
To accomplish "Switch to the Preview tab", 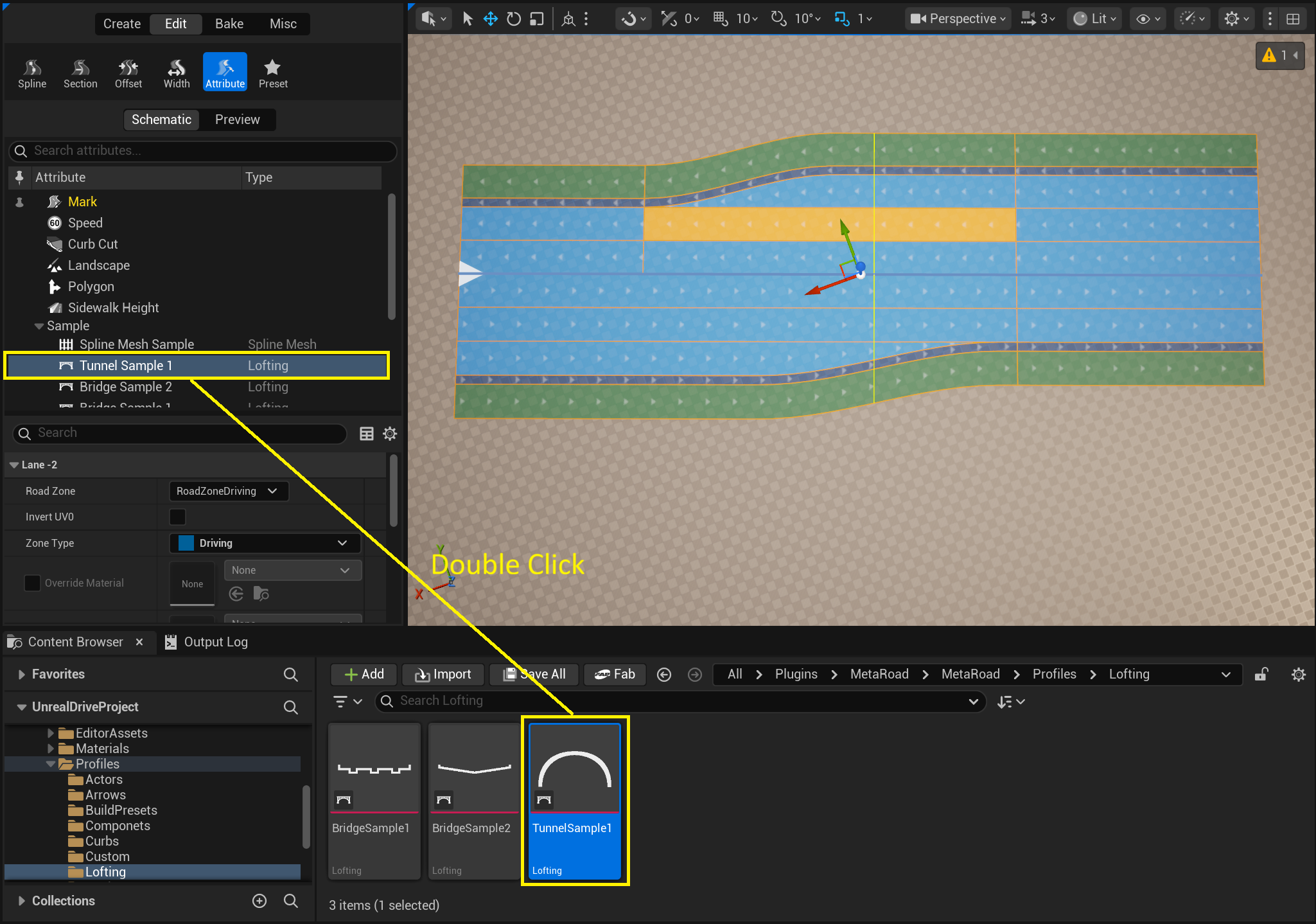I will pos(238,120).
